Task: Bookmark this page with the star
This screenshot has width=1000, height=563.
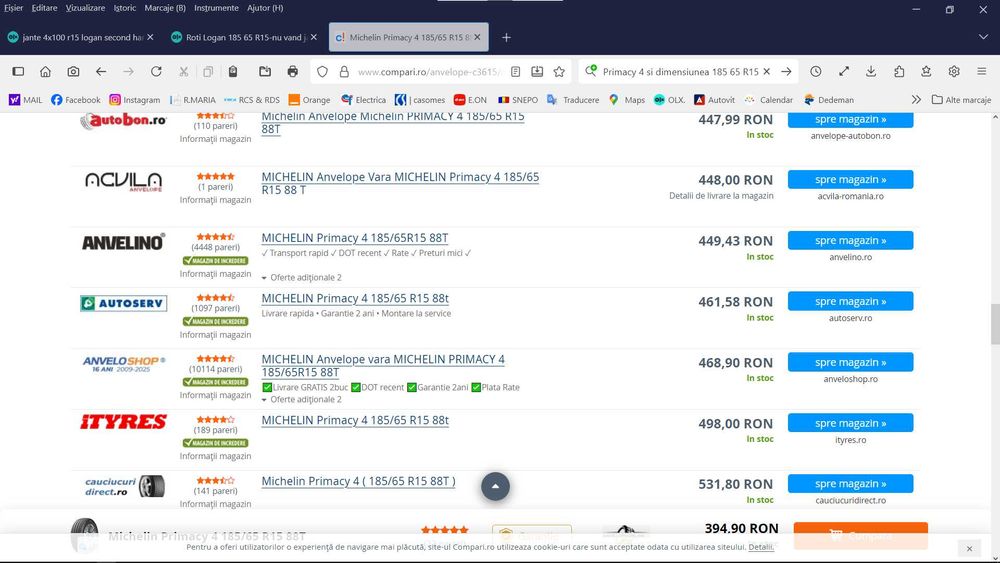Action: (559, 71)
